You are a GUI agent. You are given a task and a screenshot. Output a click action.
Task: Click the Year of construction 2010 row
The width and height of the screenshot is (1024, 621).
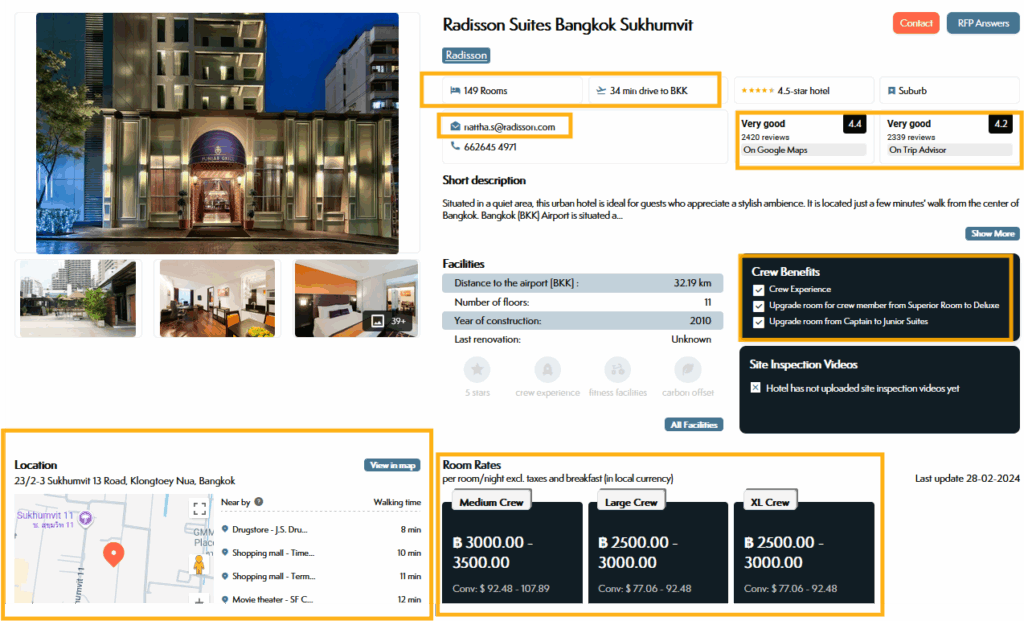pyautogui.click(x=583, y=321)
